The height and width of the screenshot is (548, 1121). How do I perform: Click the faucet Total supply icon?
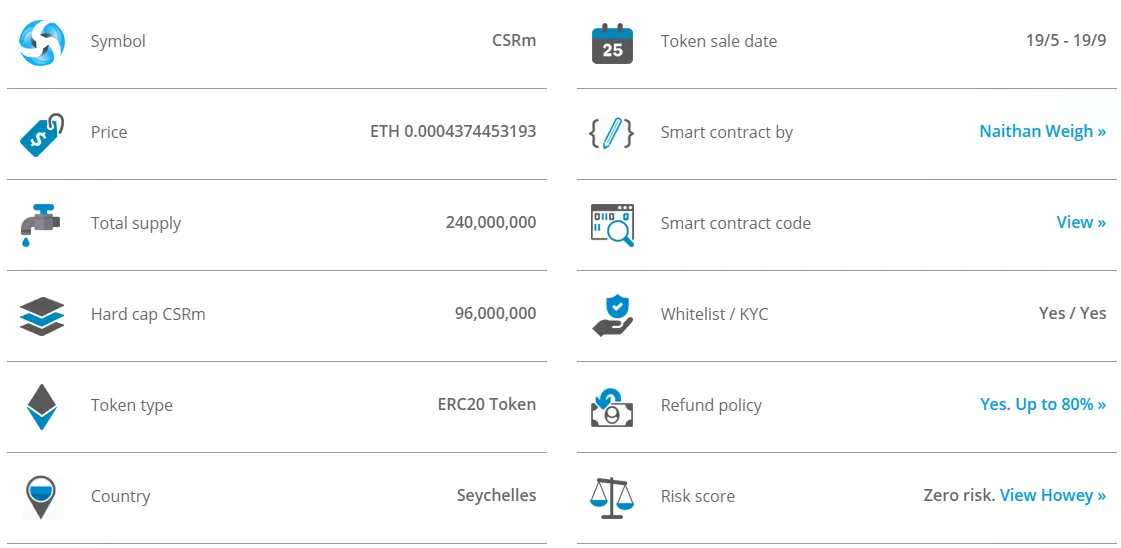tap(40, 226)
